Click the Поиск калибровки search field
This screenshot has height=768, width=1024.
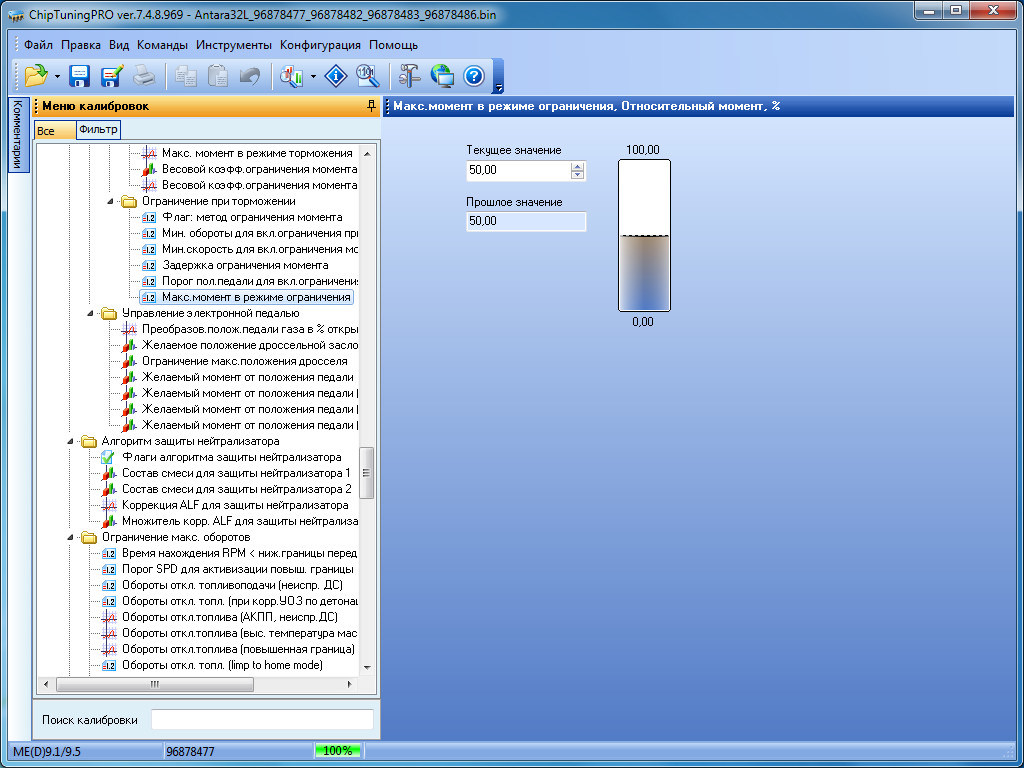tap(262, 720)
